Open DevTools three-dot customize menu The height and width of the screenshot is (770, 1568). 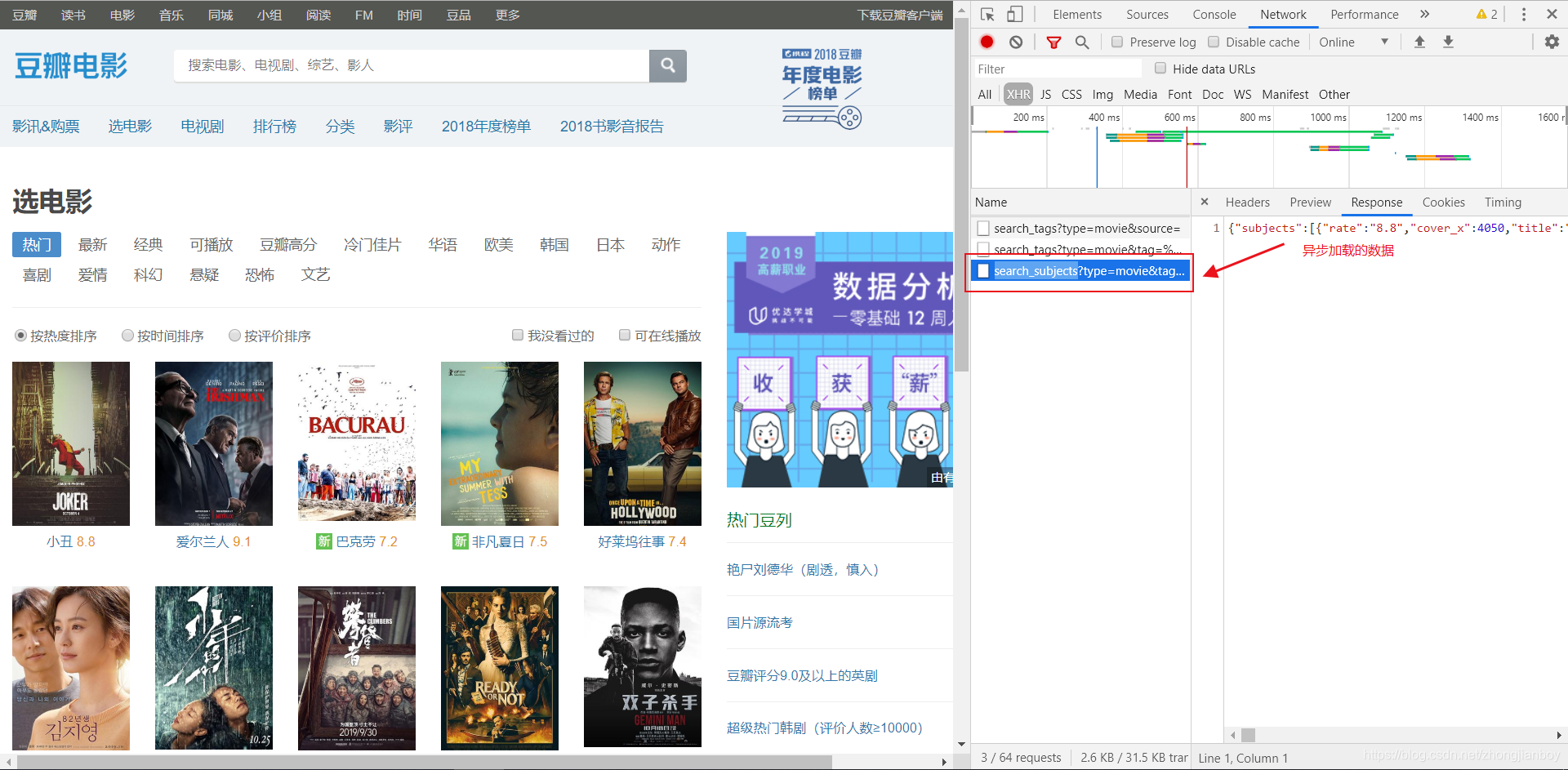[1524, 15]
